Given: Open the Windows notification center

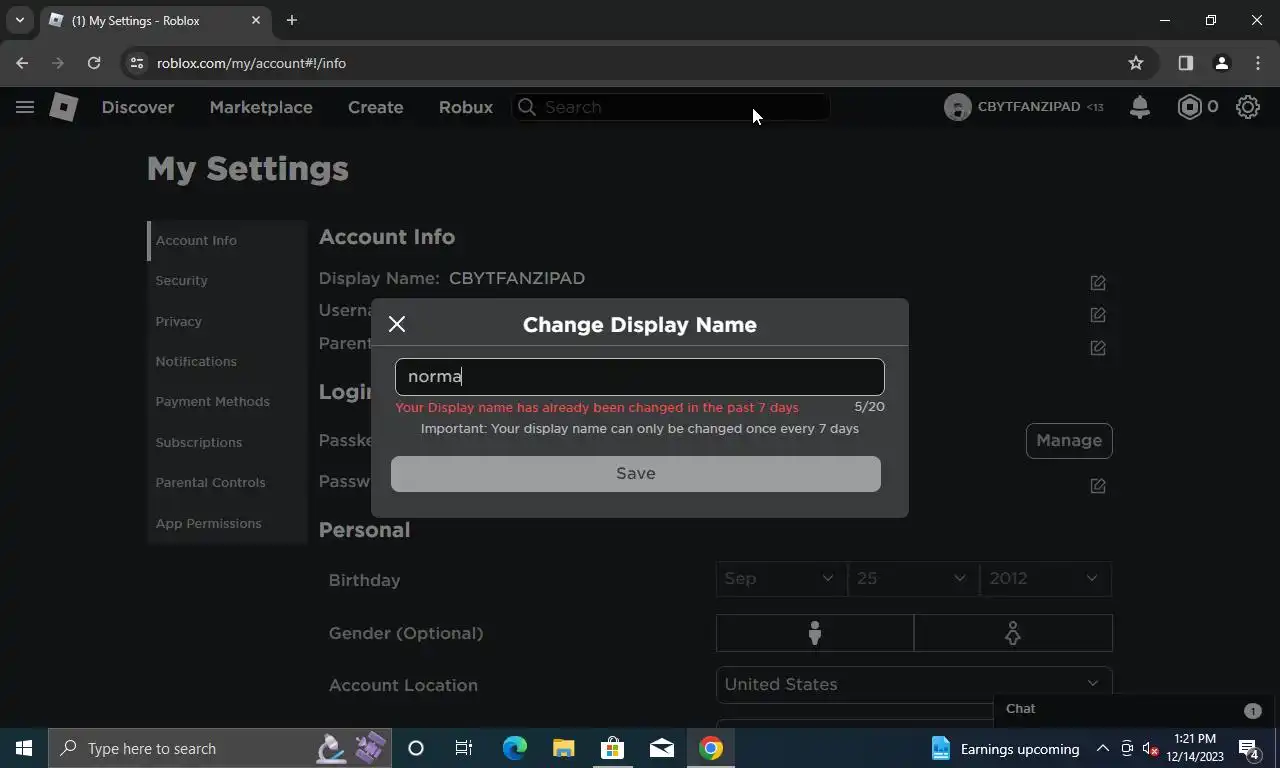Looking at the screenshot, I should tap(1249, 748).
